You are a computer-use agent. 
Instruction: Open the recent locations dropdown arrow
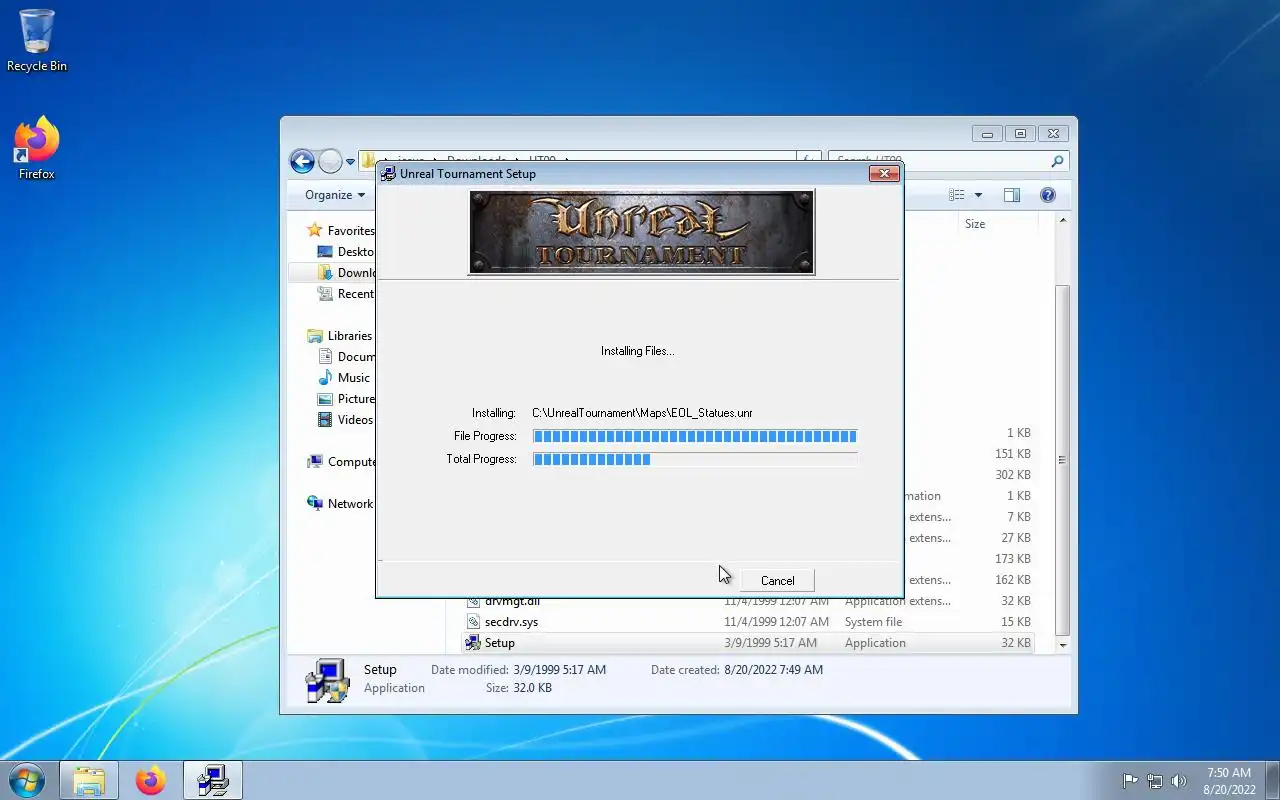click(350, 162)
